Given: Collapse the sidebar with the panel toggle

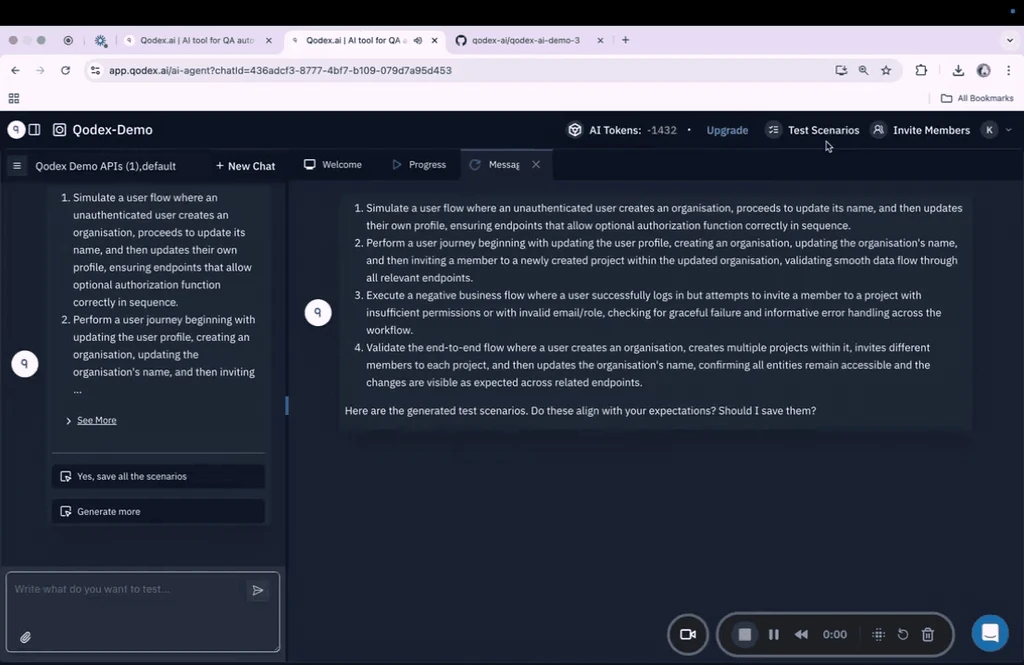Looking at the screenshot, I should point(35,129).
